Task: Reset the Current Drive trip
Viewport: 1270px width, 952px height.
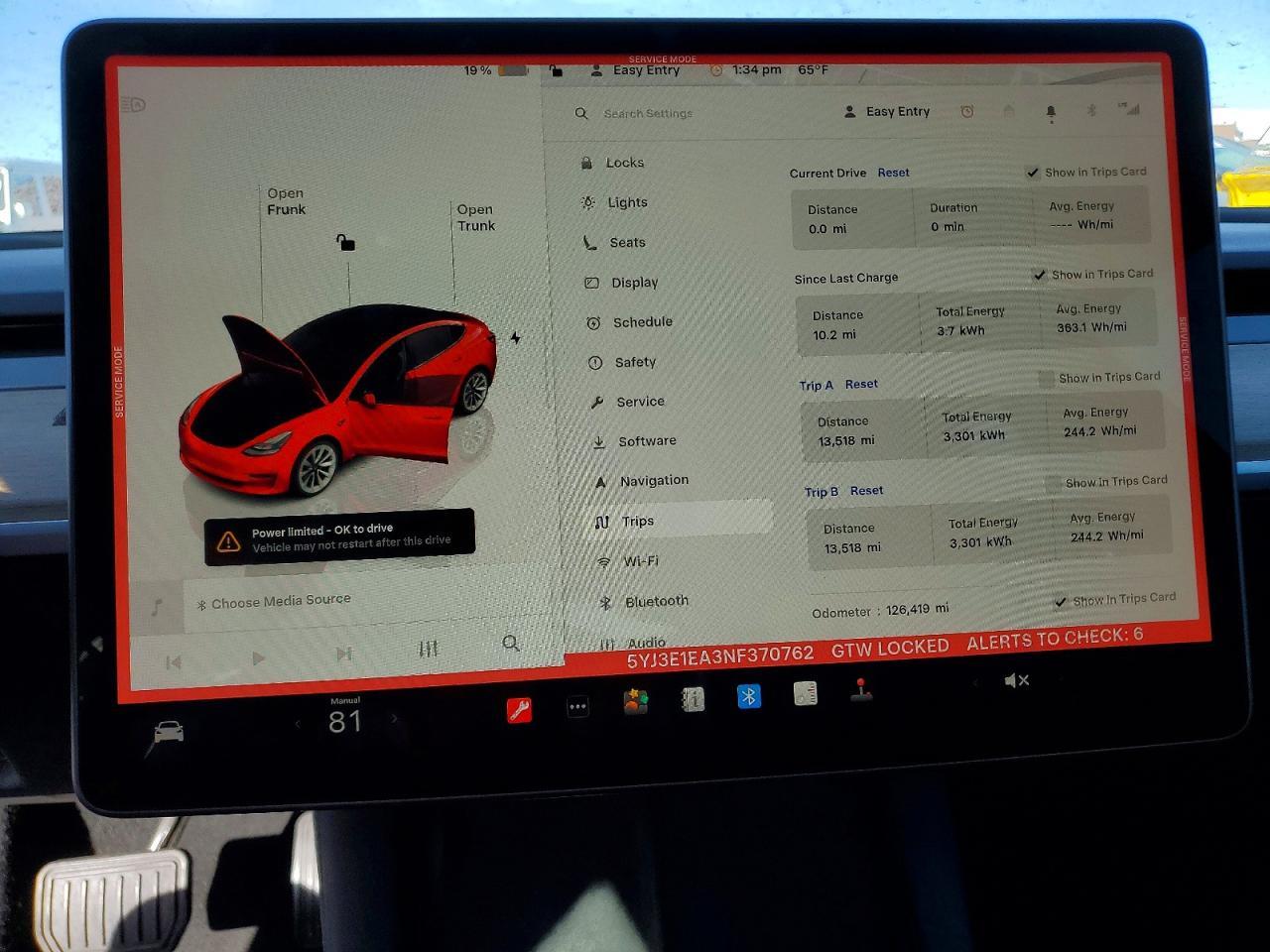Action: pos(893,173)
